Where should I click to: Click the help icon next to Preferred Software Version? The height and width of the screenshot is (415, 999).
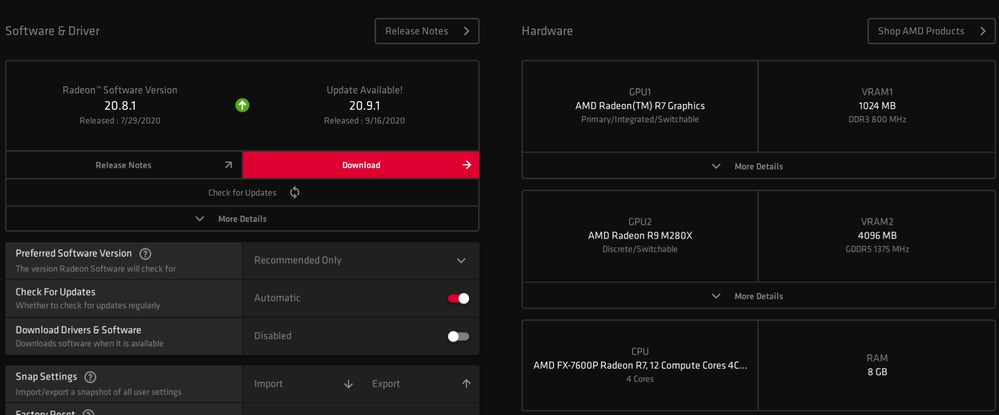(146, 254)
